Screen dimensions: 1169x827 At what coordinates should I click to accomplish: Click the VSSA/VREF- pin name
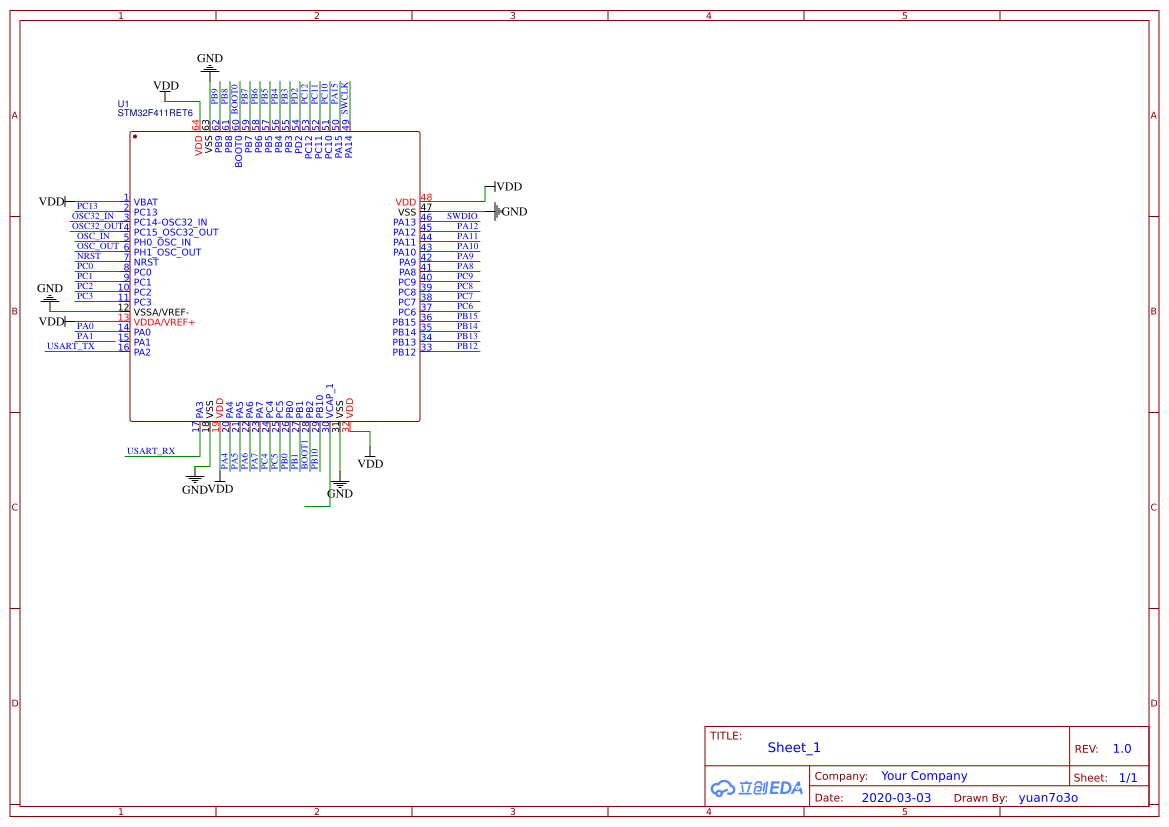(x=162, y=312)
